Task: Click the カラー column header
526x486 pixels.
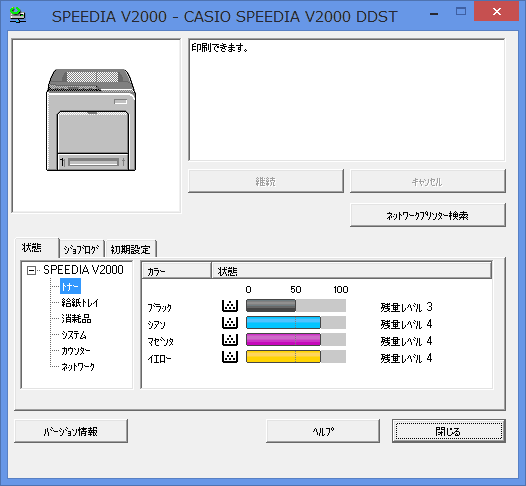Action: pos(177,271)
